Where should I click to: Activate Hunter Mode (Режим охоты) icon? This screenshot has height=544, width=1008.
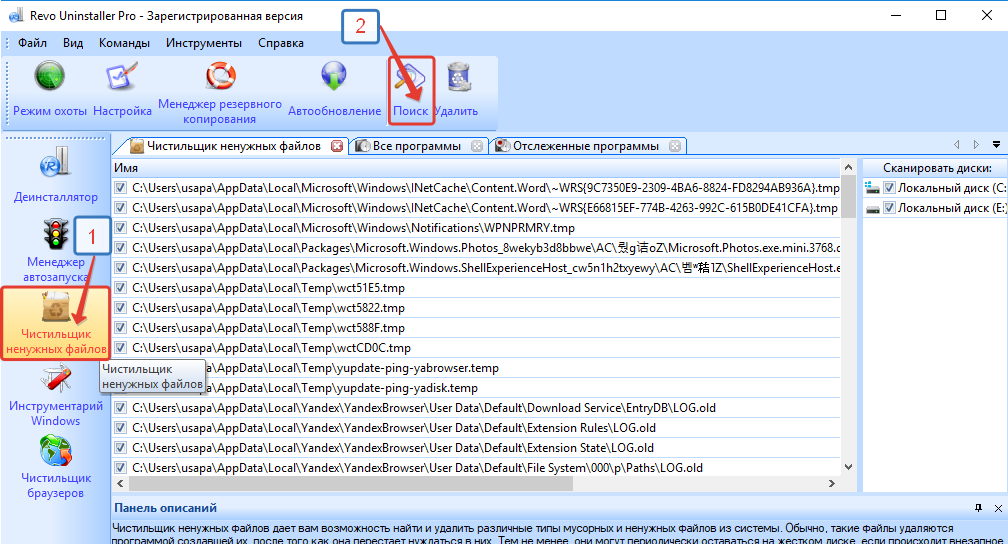50,77
